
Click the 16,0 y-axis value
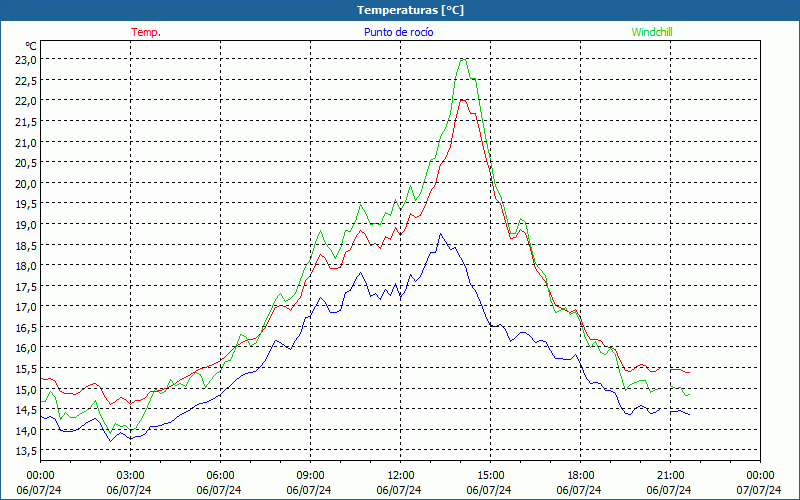coord(26,348)
